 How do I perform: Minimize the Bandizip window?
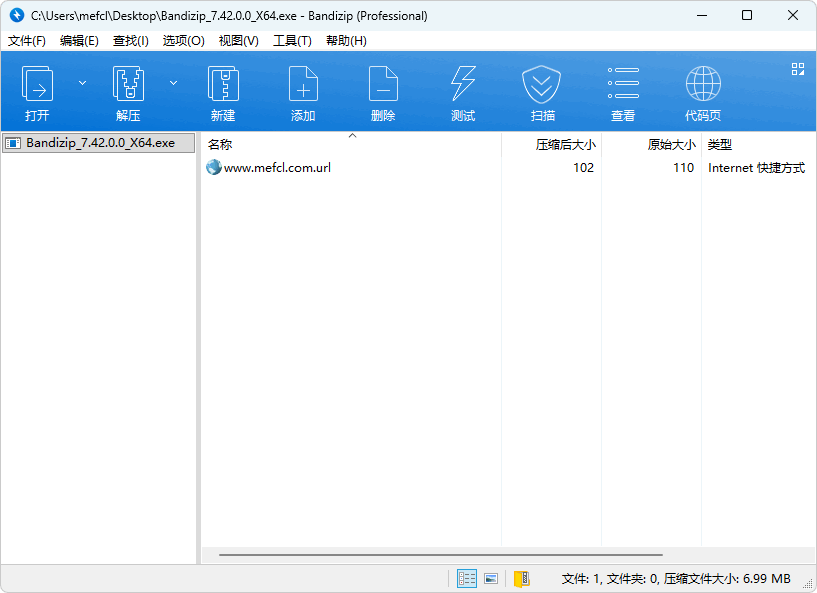point(702,16)
